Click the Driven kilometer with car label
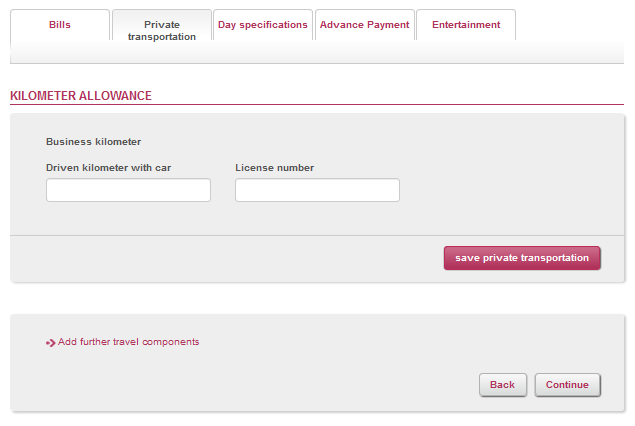This screenshot has height=426, width=635. pos(109,168)
